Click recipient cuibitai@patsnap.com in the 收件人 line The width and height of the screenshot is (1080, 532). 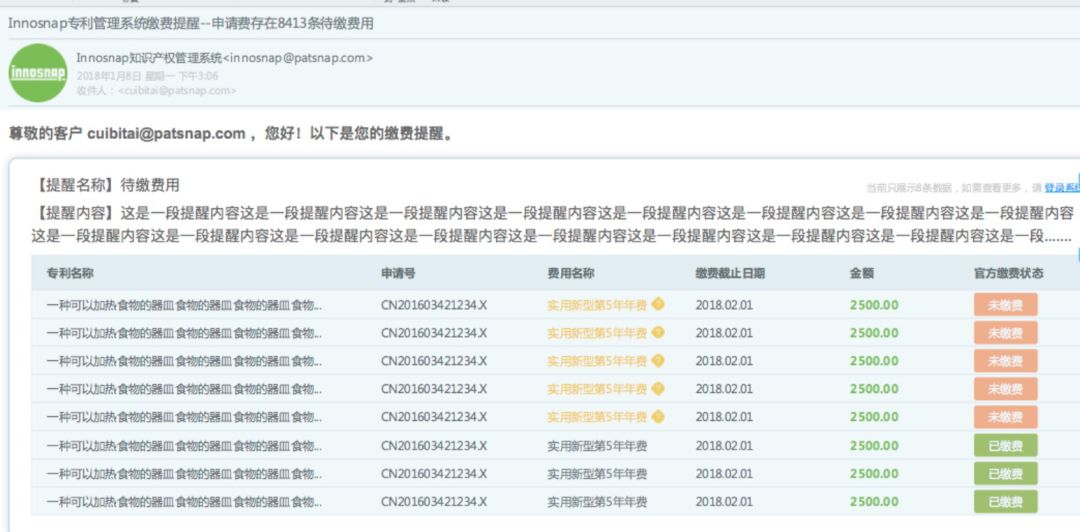177,90
